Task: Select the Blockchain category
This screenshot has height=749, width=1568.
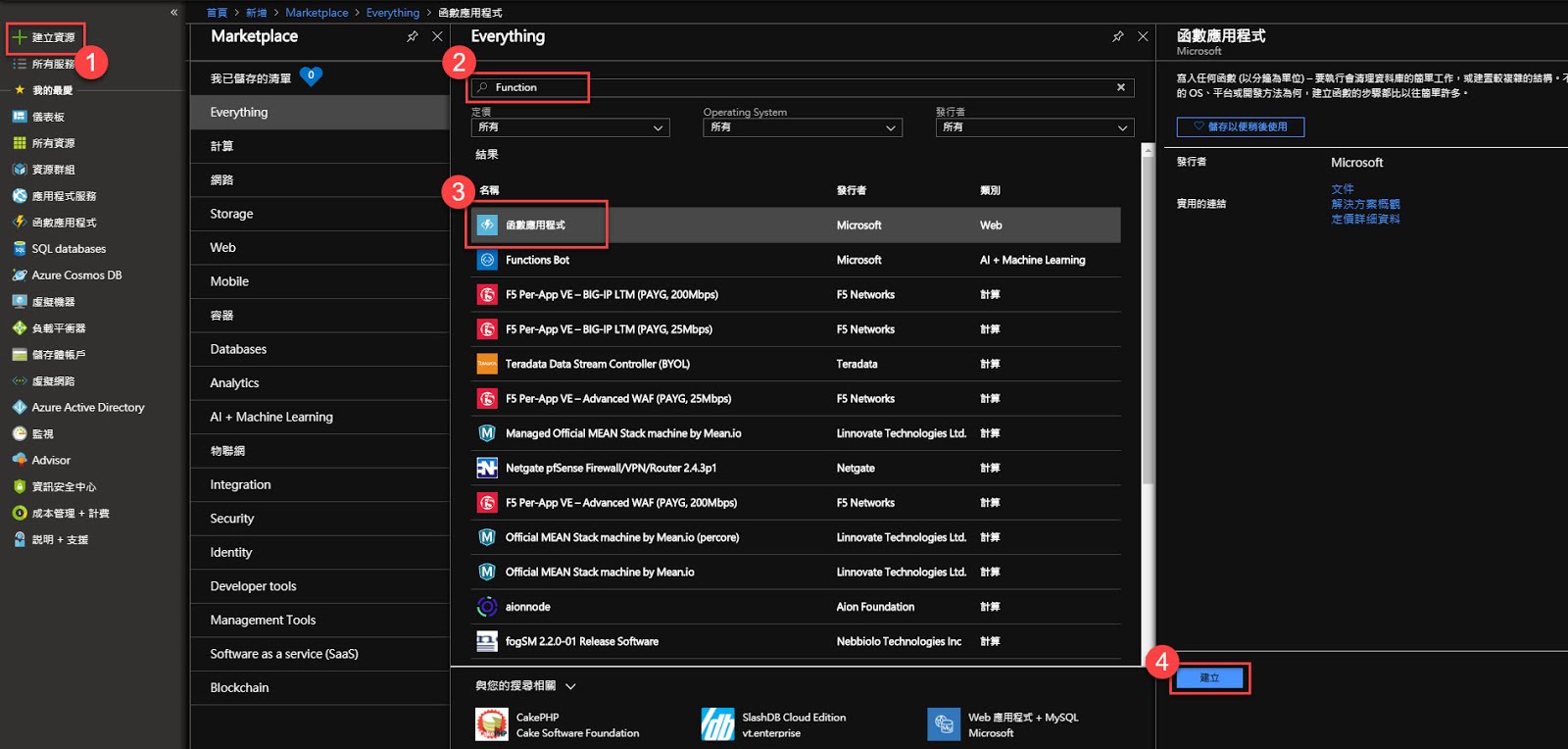Action: point(319,688)
